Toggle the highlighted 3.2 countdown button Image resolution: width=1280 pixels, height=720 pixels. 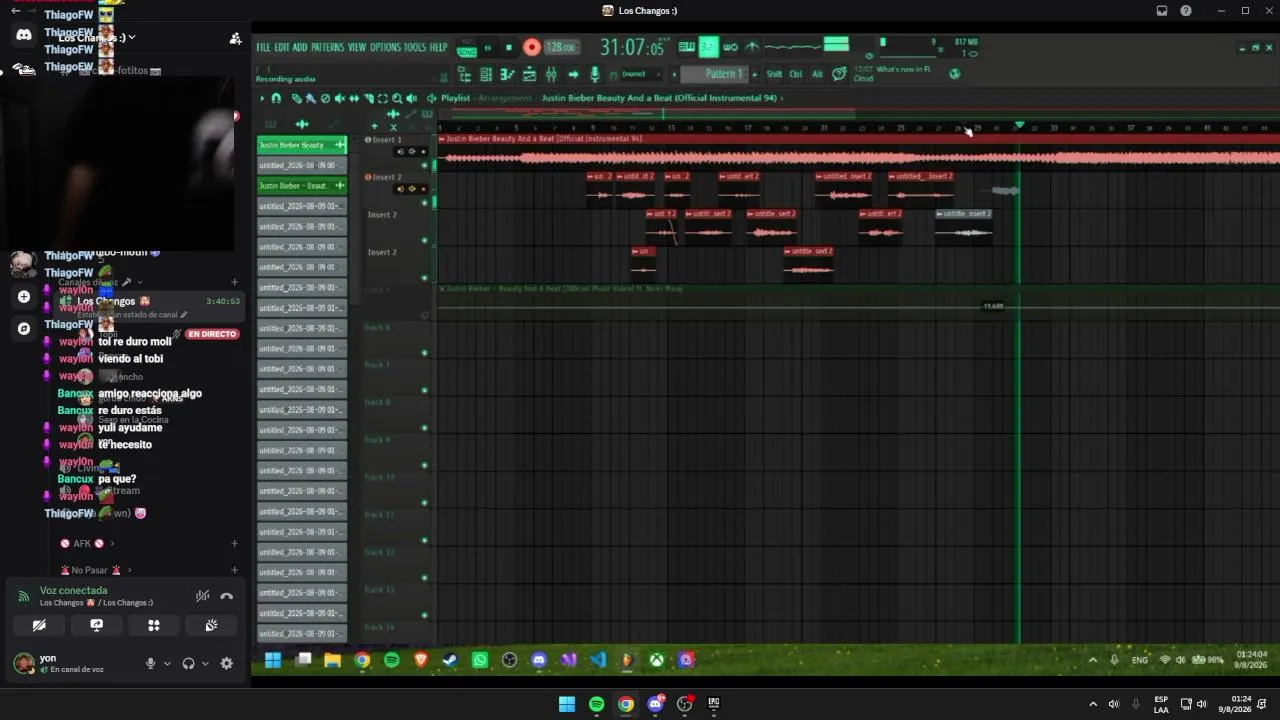(708, 47)
